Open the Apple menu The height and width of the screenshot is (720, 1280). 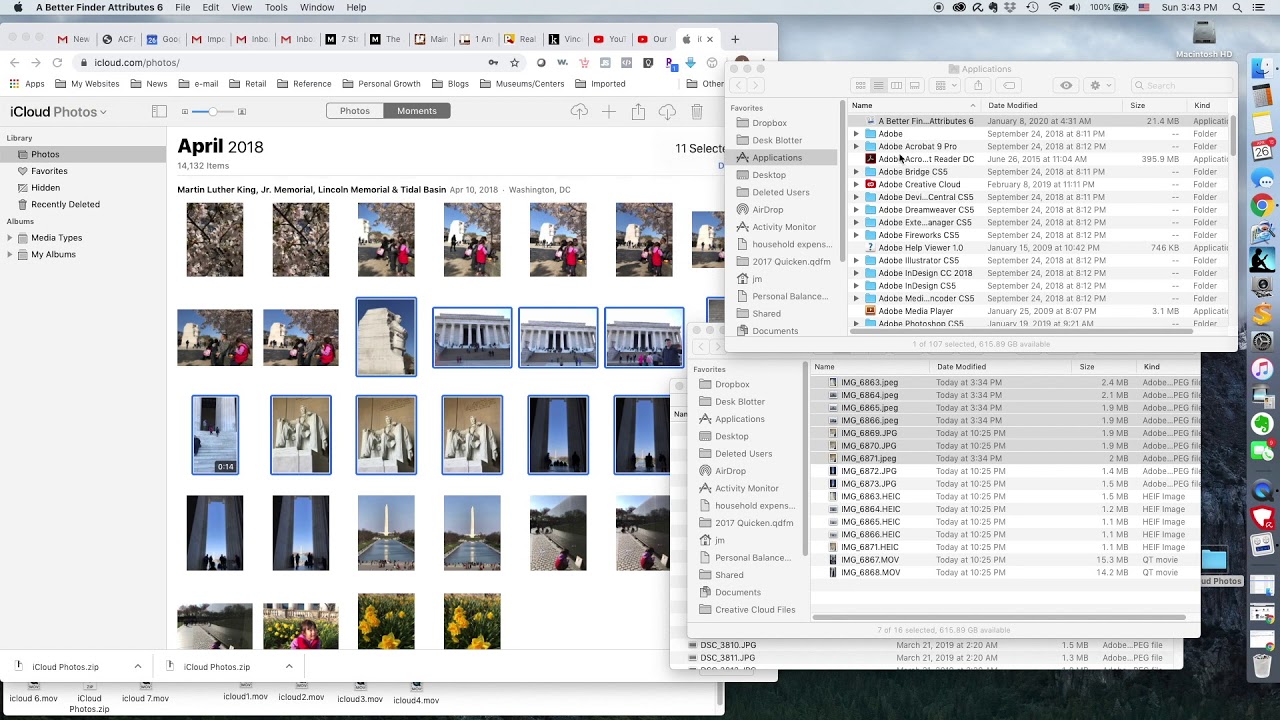17,7
